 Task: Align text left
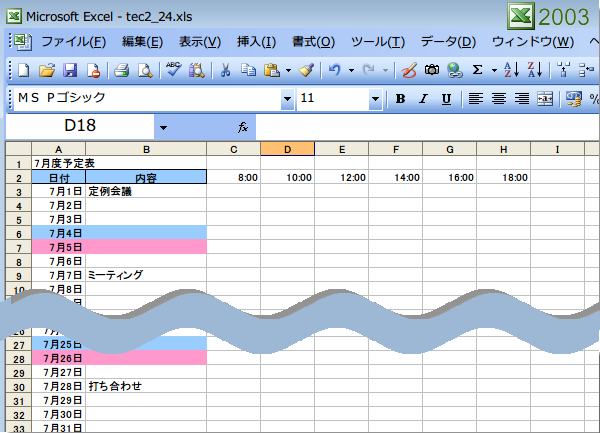tap(476, 99)
